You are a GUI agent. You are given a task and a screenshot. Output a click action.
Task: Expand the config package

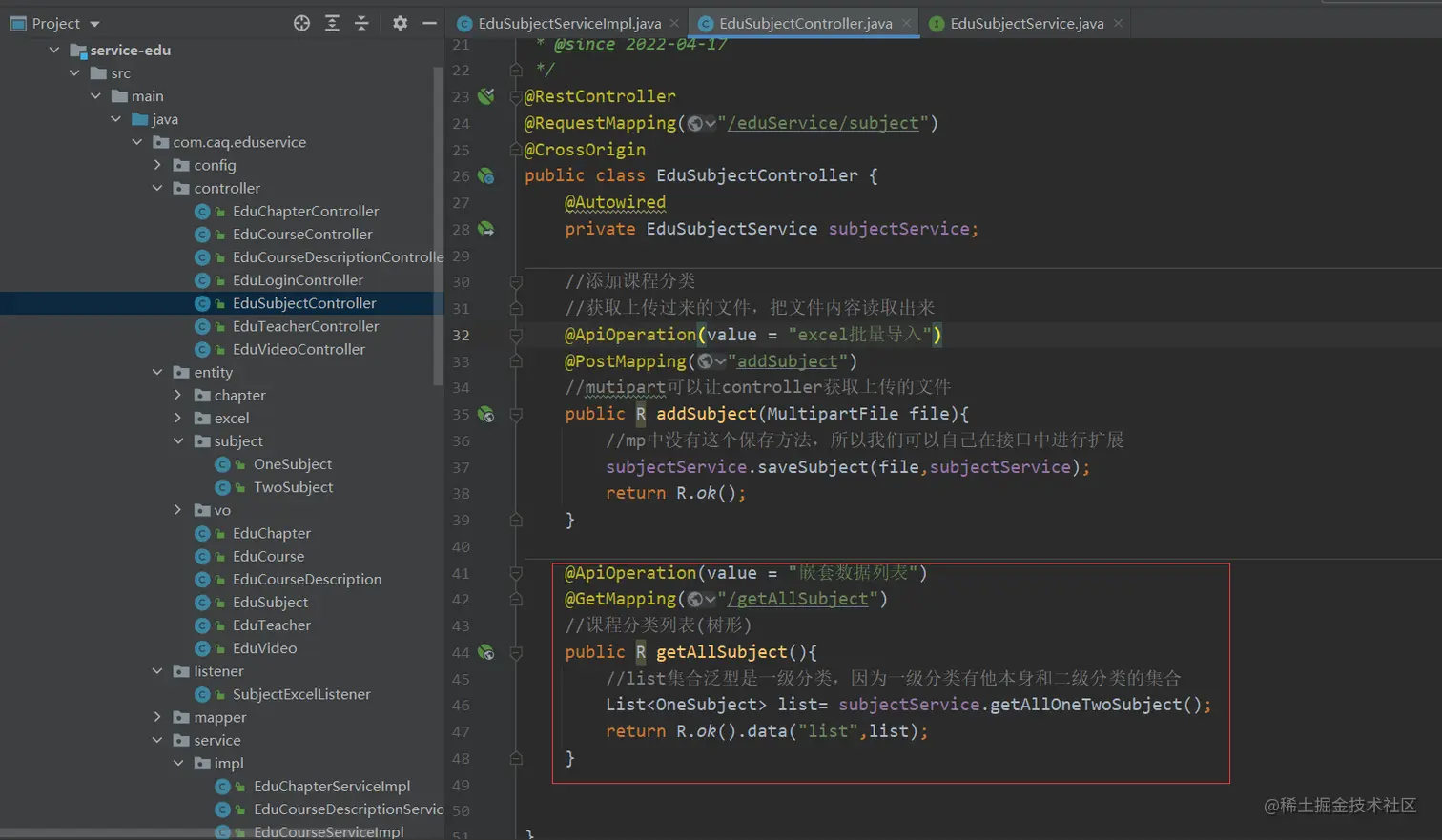pyautogui.click(x=157, y=165)
